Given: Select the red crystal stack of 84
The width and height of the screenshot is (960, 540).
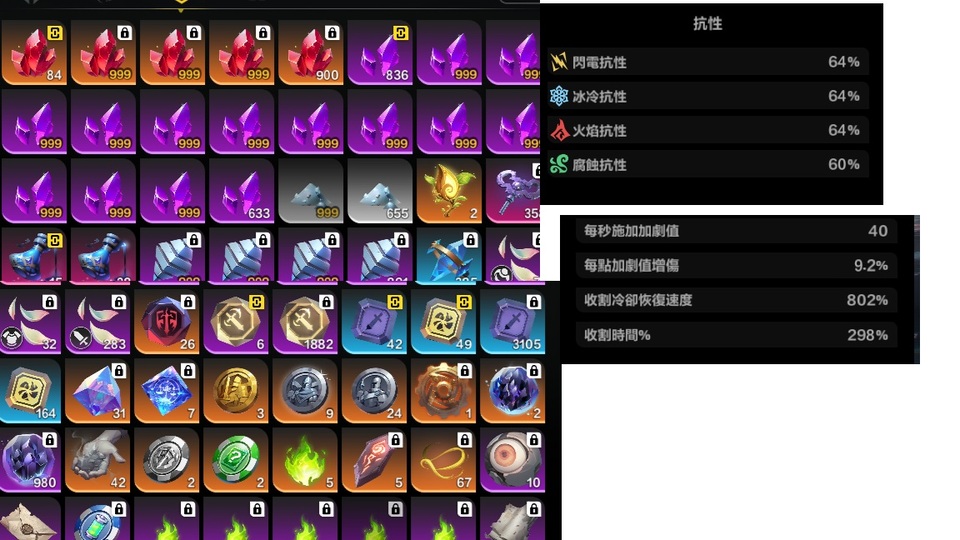Looking at the screenshot, I should tap(34, 53).
